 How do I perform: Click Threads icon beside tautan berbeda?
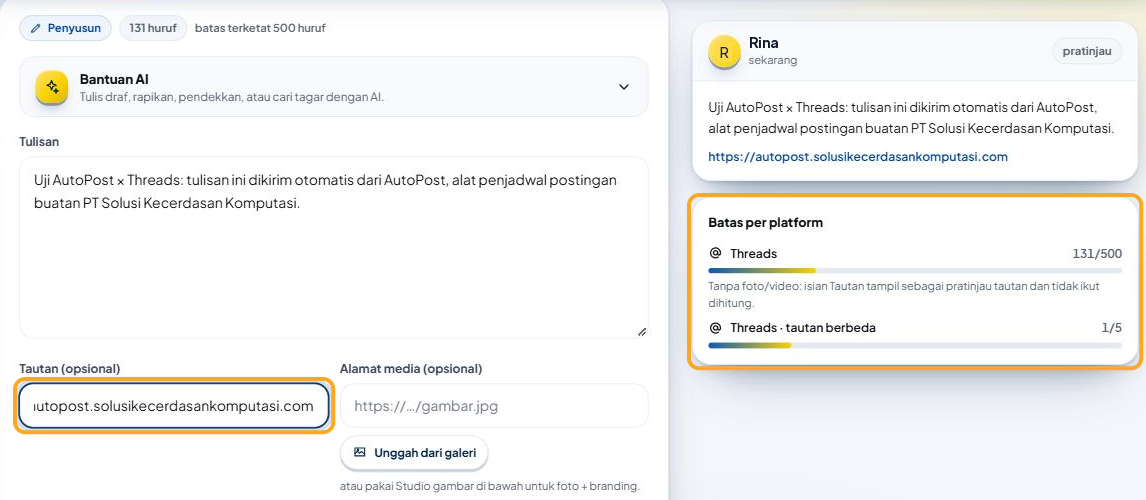(715, 327)
